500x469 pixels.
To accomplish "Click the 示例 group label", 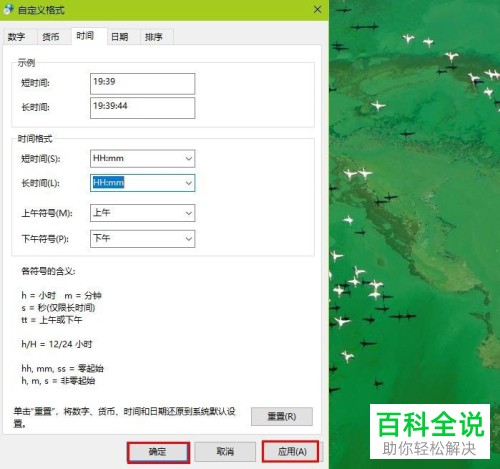I will point(26,62).
